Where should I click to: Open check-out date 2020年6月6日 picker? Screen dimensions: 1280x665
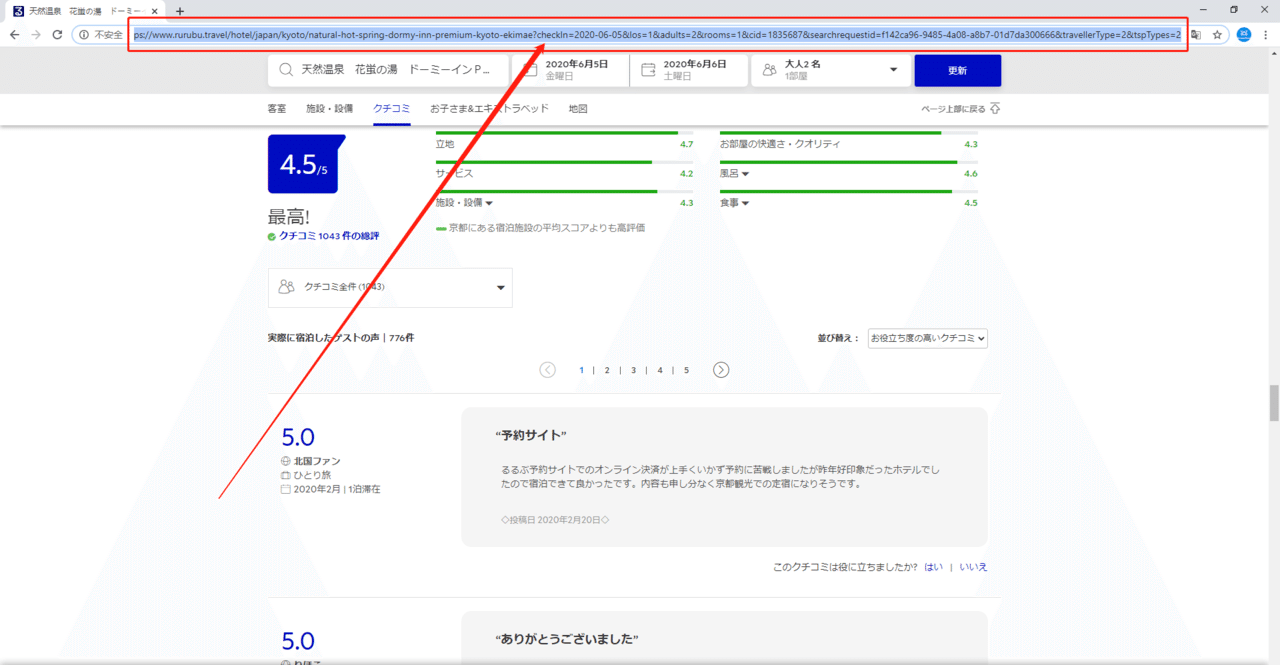click(689, 70)
